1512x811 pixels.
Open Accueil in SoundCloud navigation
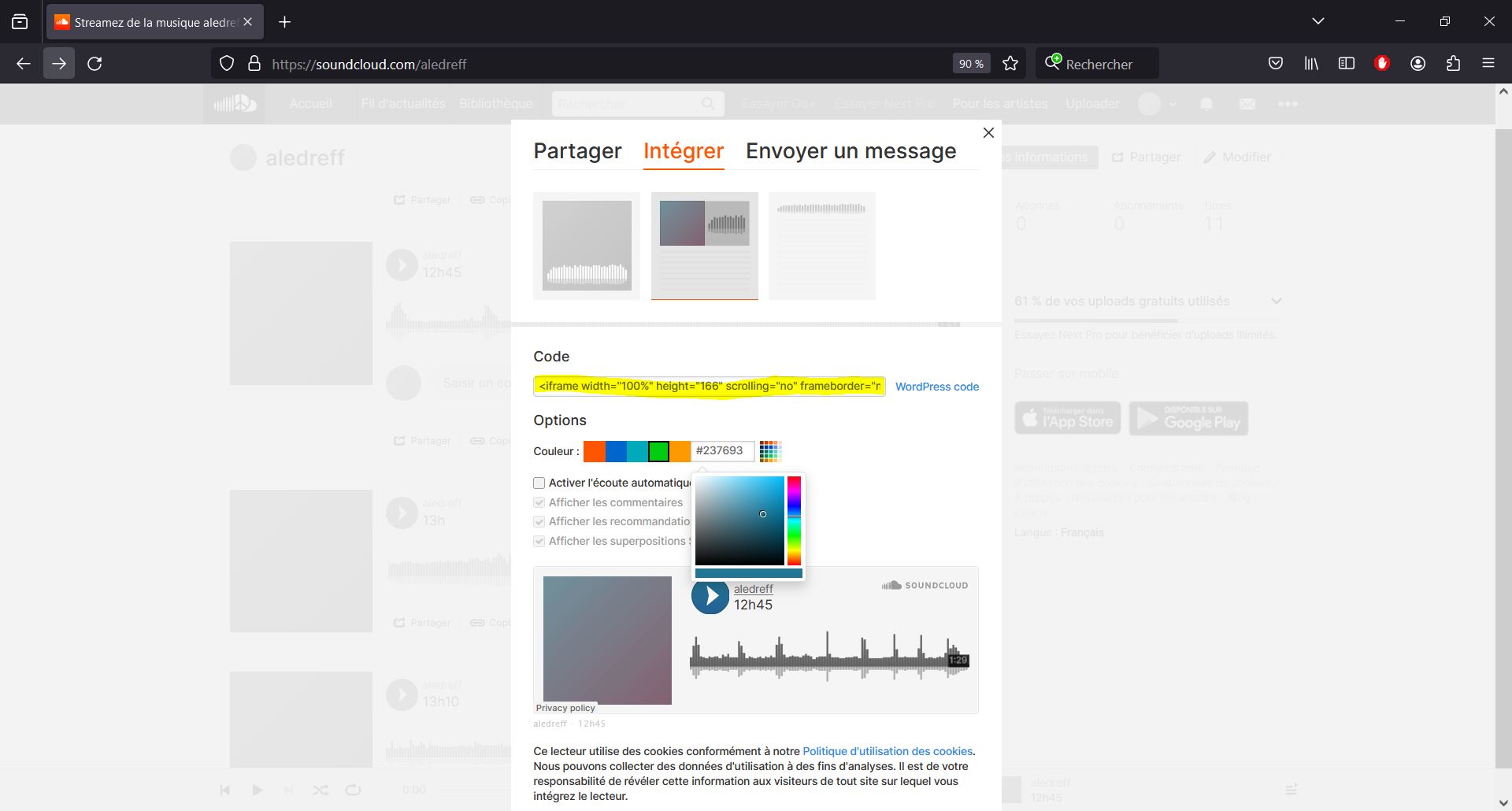[x=310, y=104]
